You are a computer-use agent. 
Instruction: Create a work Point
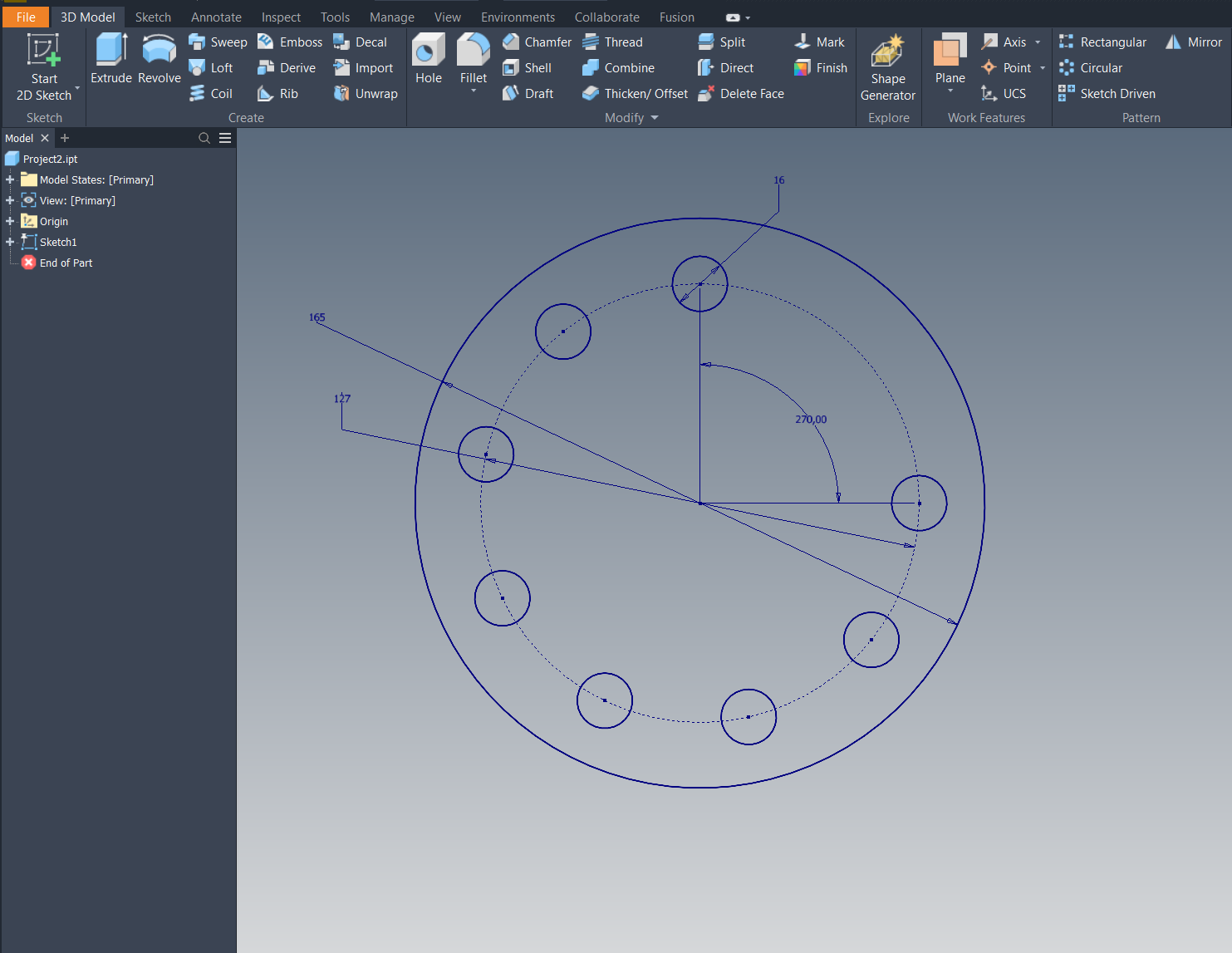point(1006,68)
